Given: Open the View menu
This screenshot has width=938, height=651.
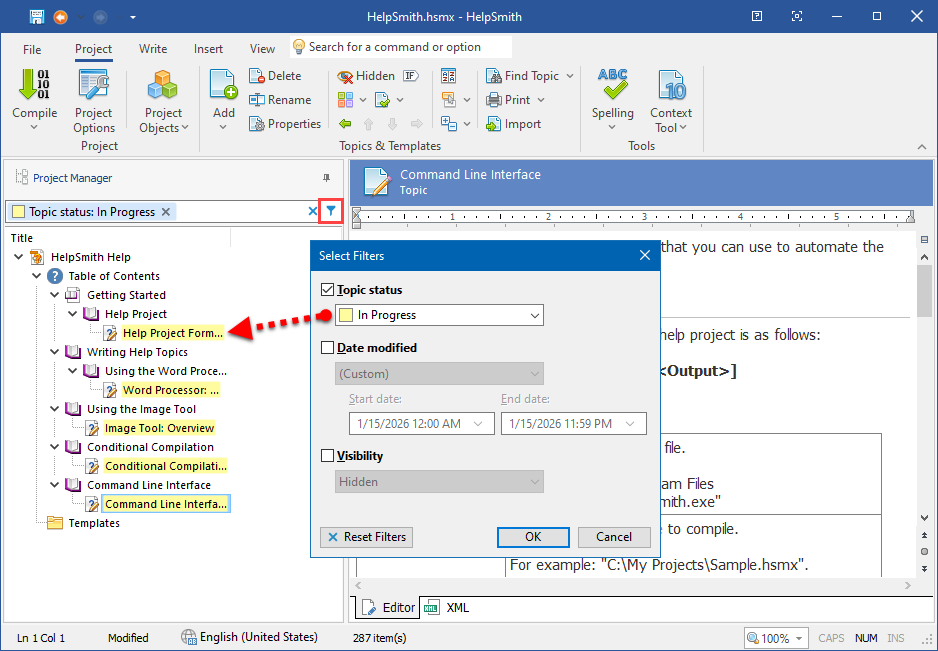Looking at the screenshot, I should 262,48.
